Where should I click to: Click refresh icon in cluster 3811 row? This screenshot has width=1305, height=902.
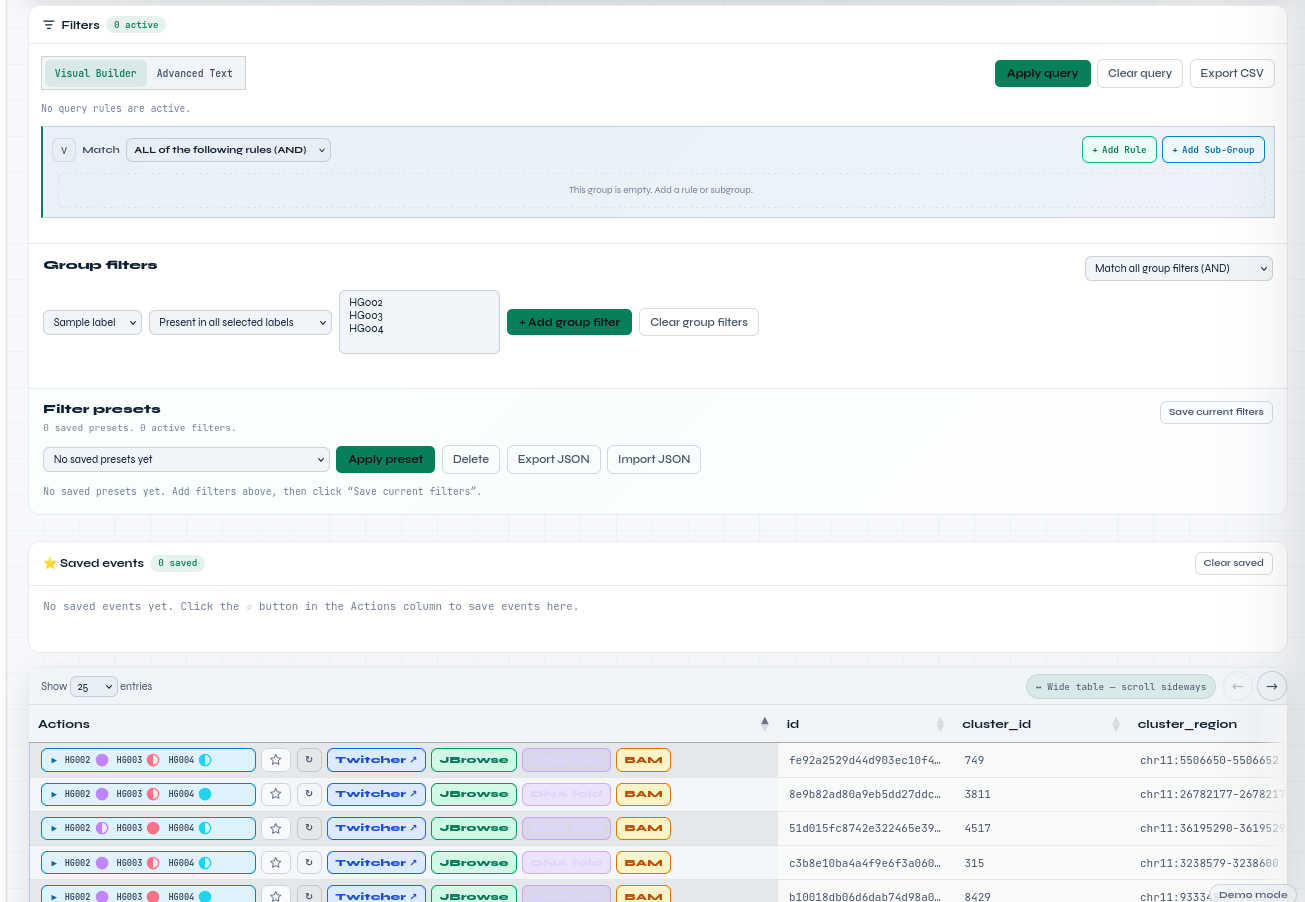309,794
